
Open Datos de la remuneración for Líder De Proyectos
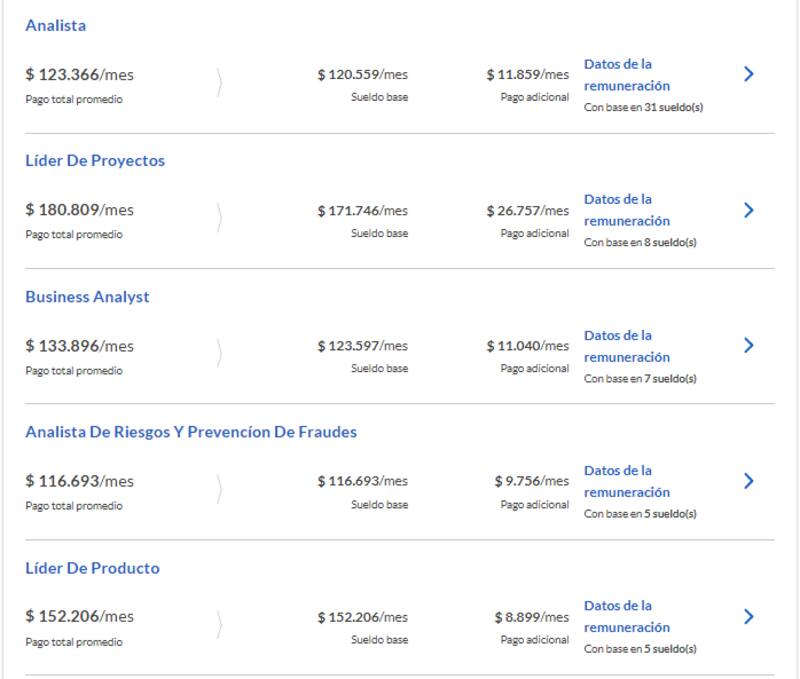(626, 210)
